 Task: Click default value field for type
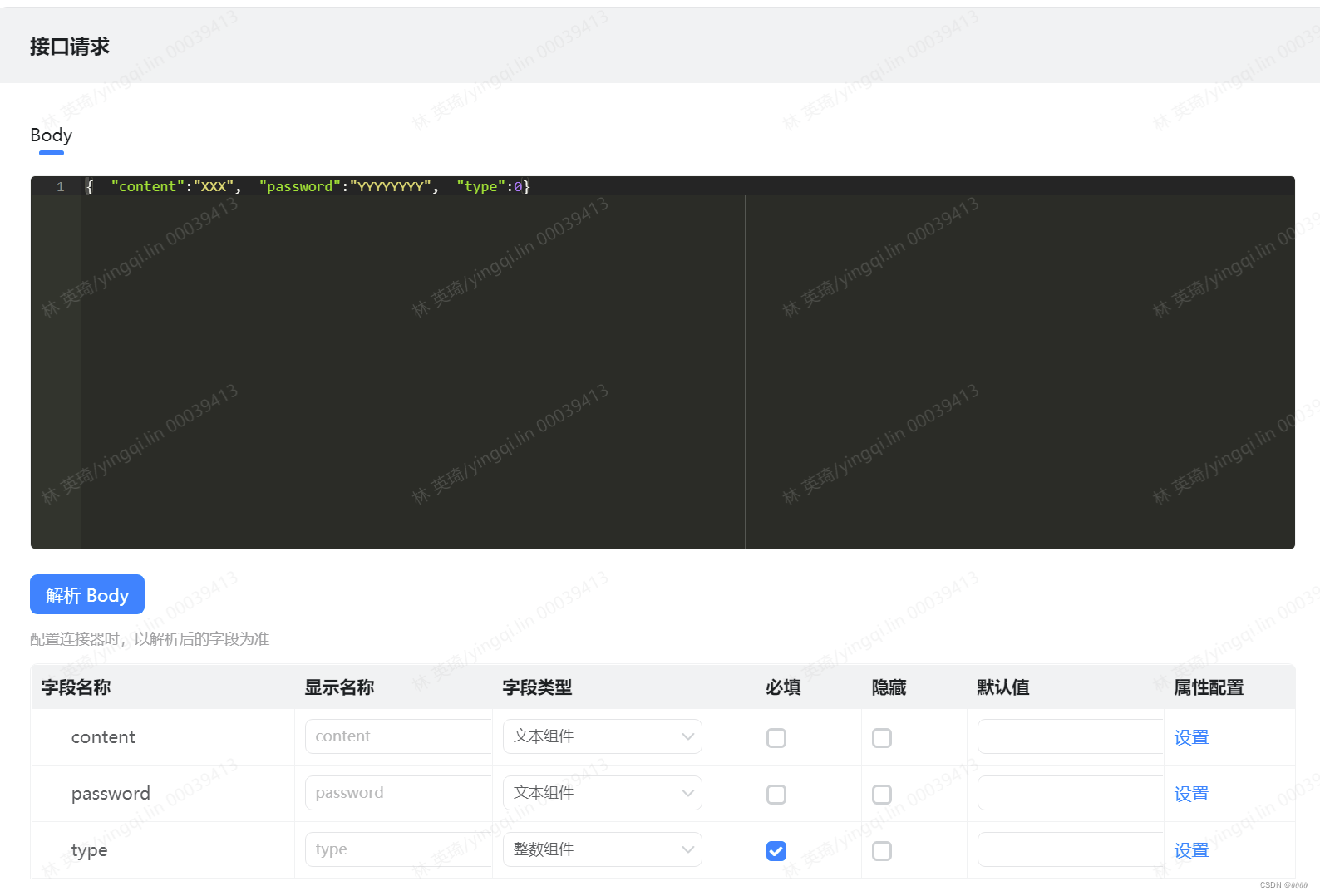click(x=1071, y=849)
